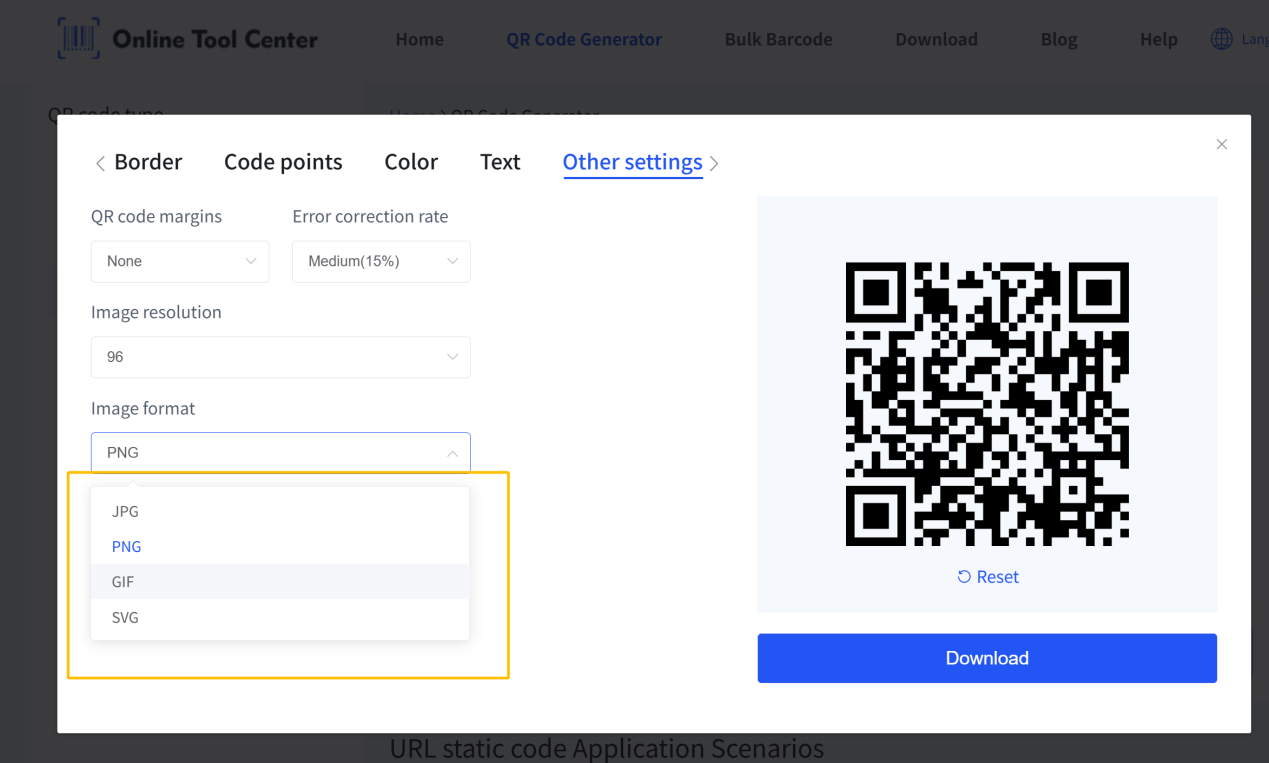Viewport: 1269px width, 763px height.
Task: Switch to the Color tab
Action: pos(411,162)
